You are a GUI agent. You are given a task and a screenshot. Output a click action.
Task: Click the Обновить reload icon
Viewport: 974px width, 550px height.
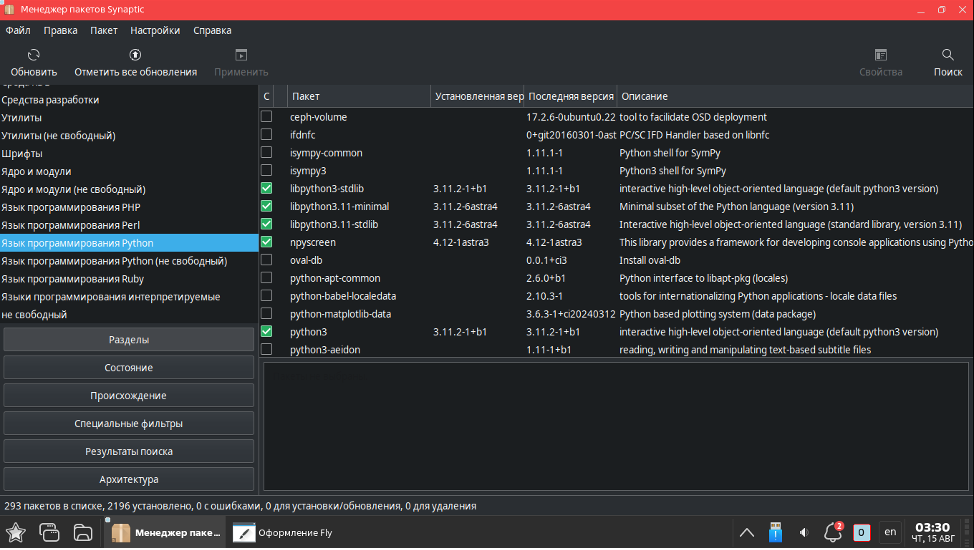tap(34, 56)
